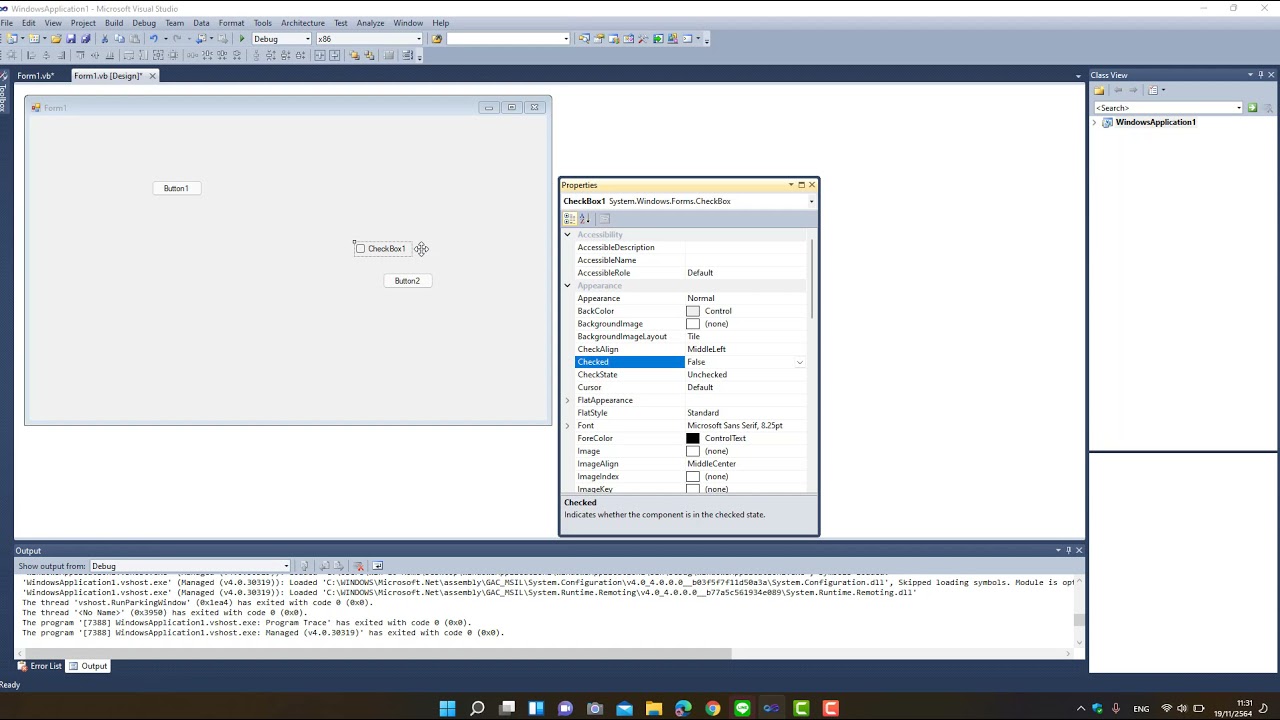
Task: Expand the FlatAppearance property
Action: coord(567,400)
